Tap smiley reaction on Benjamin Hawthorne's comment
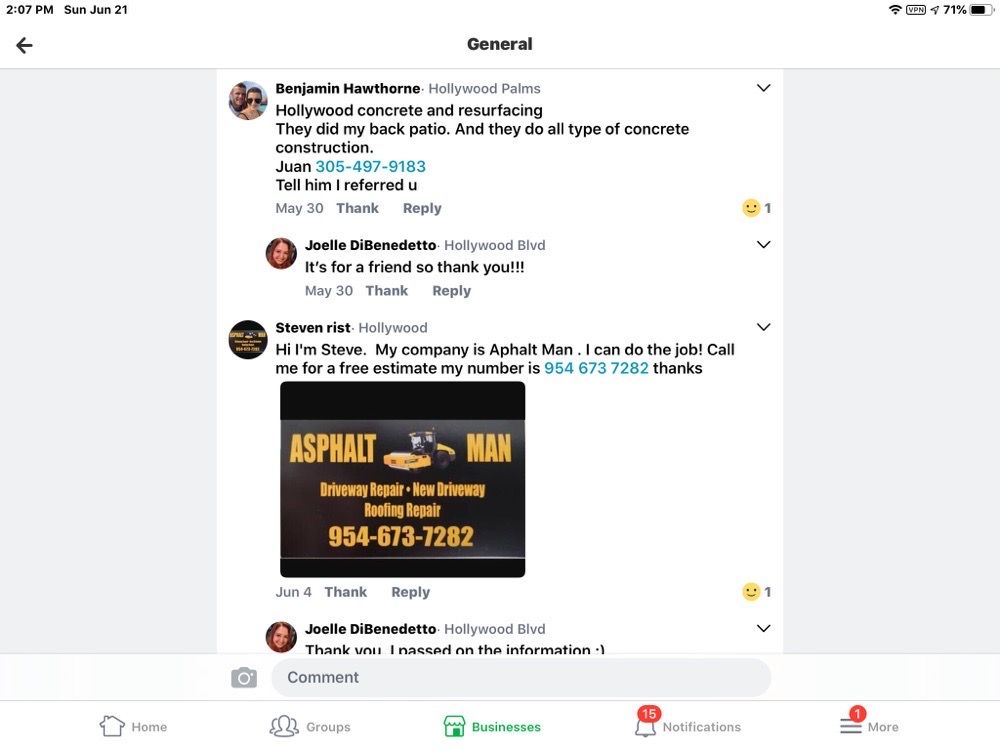The height and width of the screenshot is (750, 1000). pos(751,208)
